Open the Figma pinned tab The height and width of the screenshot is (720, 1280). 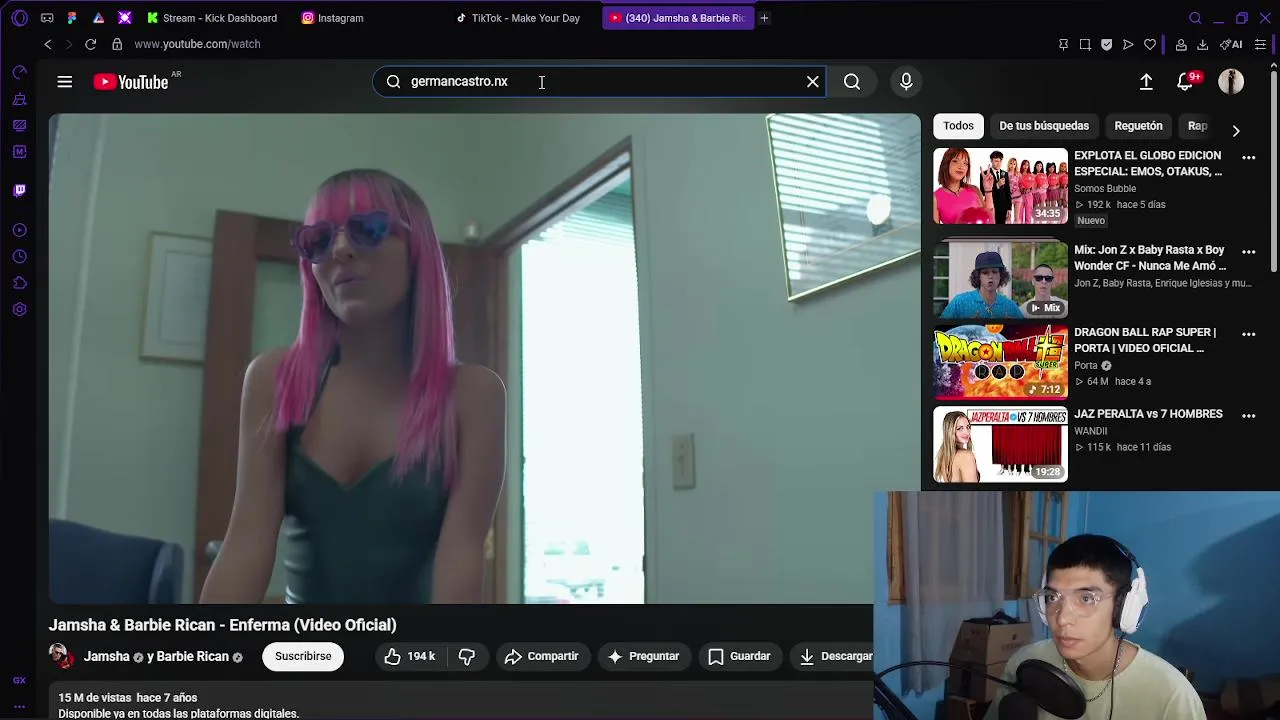pos(72,18)
